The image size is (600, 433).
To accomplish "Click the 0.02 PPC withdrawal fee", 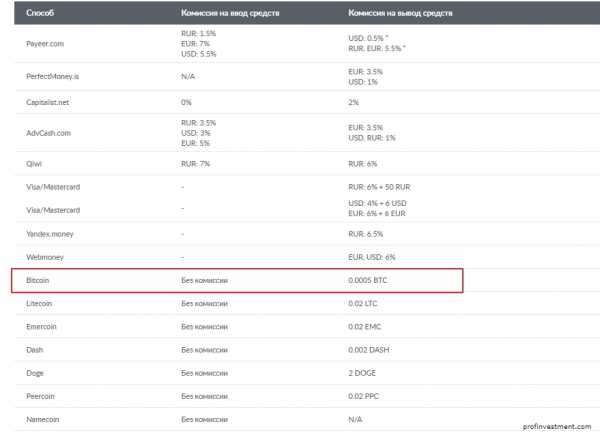I will click(363, 396).
